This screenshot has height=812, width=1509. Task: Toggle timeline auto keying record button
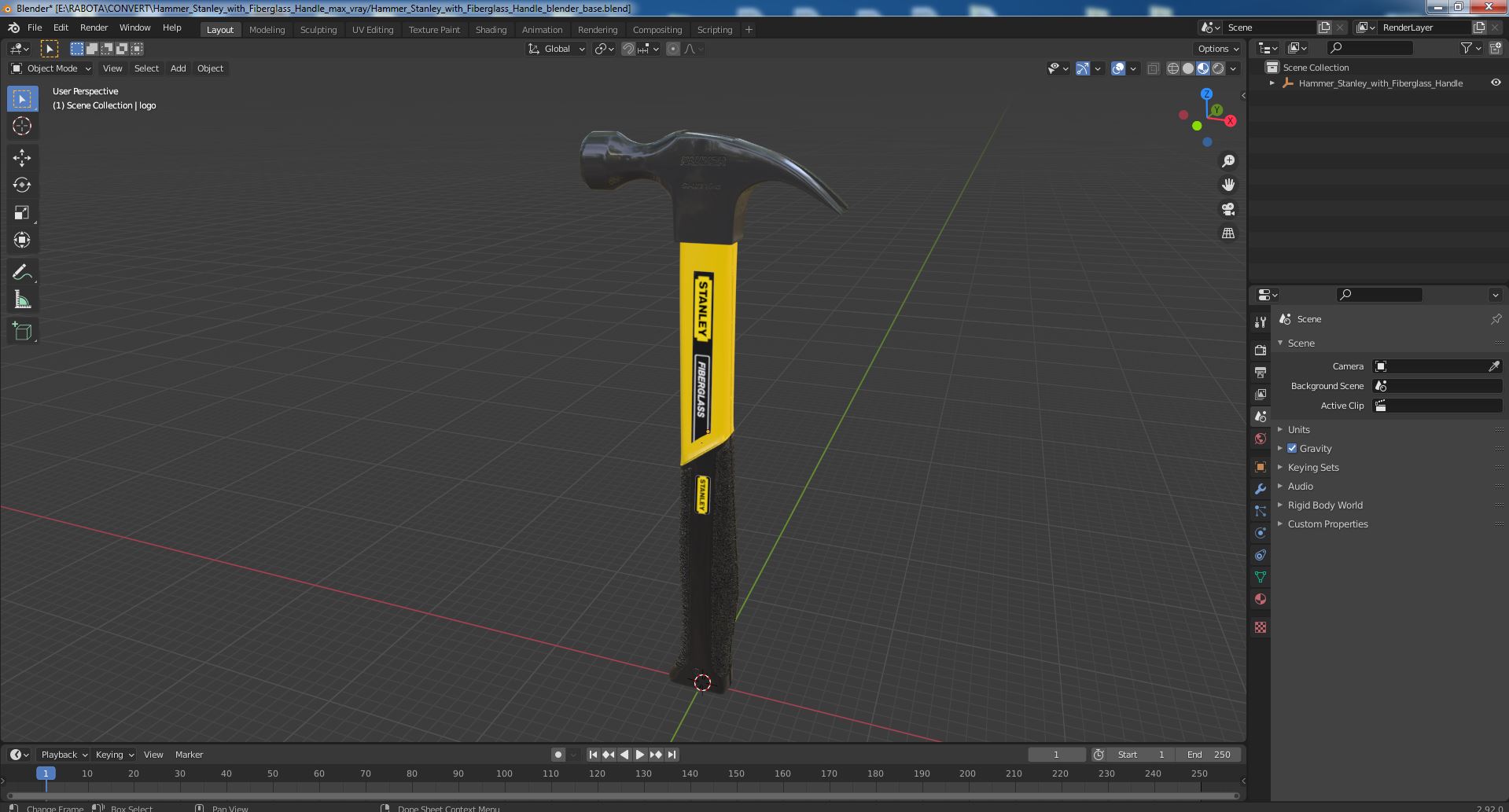558,755
